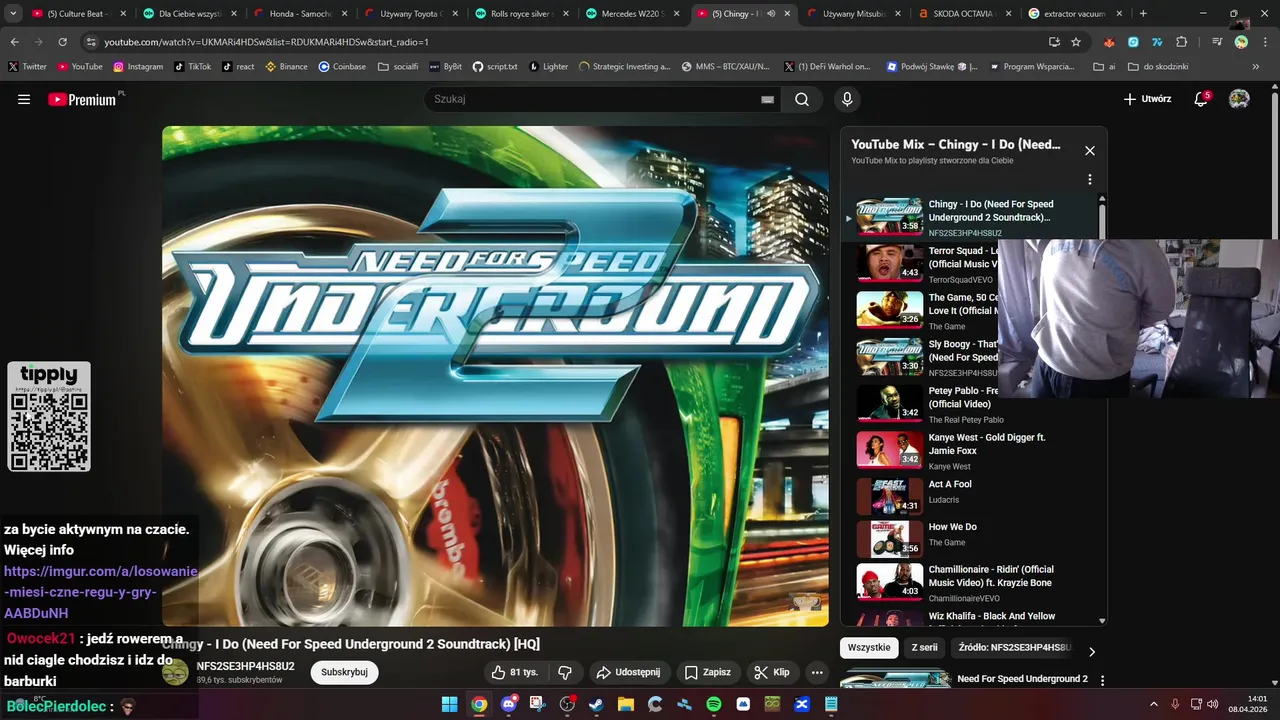Bookmark this page with the star icon
The image size is (1280, 720).
tap(1076, 42)
